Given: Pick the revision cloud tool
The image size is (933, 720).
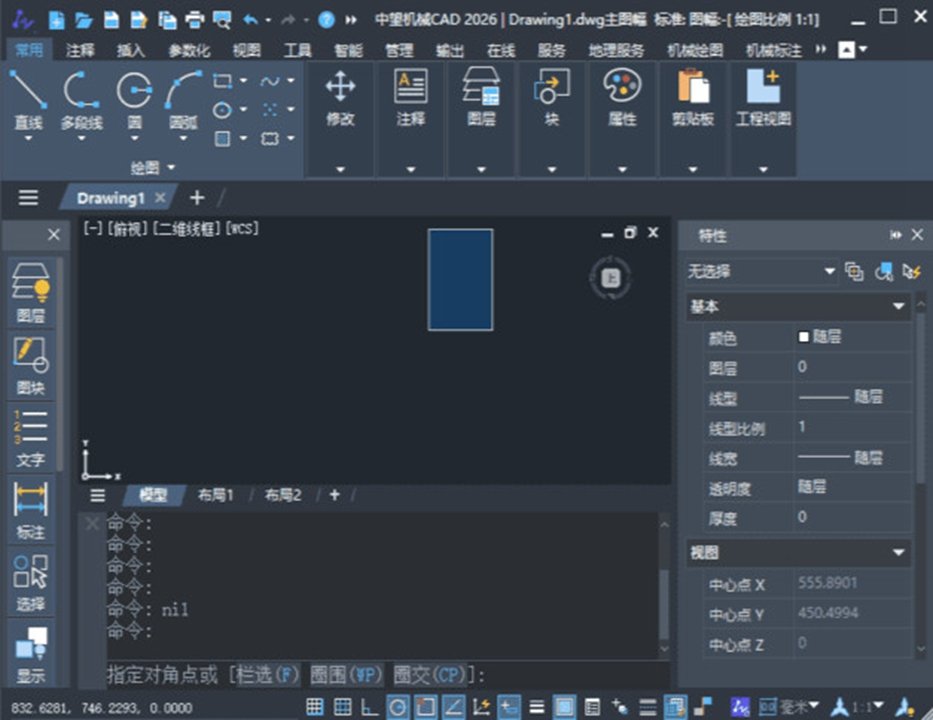Looking at the screenshot, I should click(270, 139).
